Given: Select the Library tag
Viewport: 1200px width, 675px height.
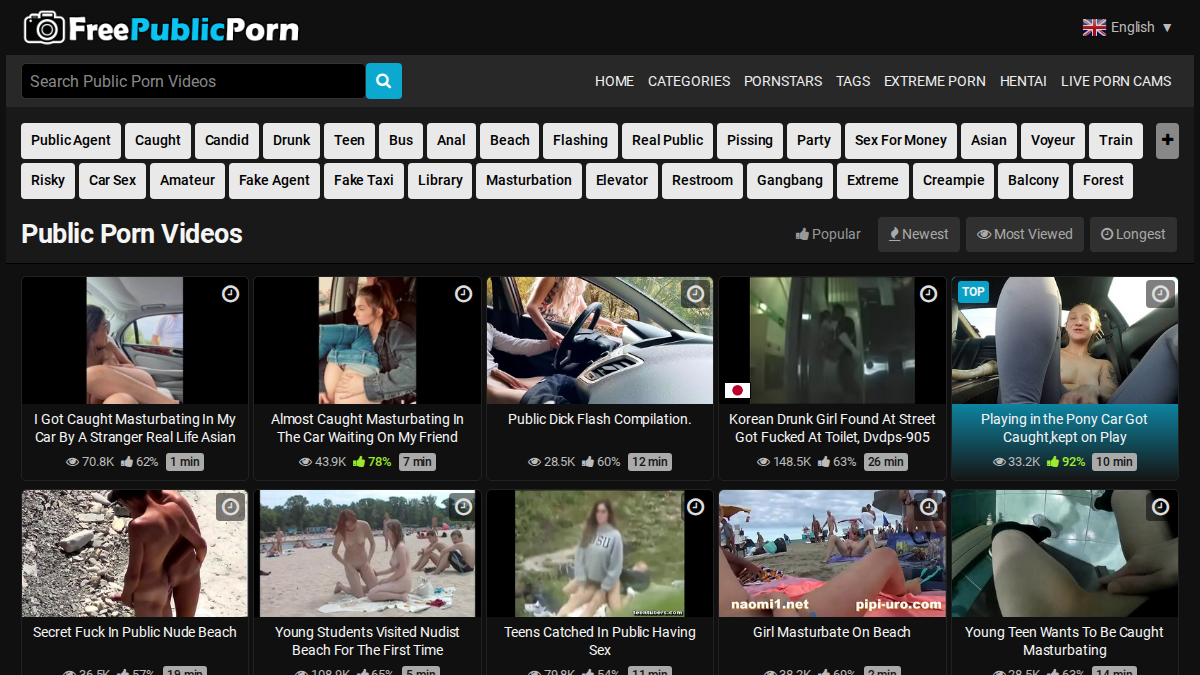Looking at the screenshot, I should coord(440,181).
